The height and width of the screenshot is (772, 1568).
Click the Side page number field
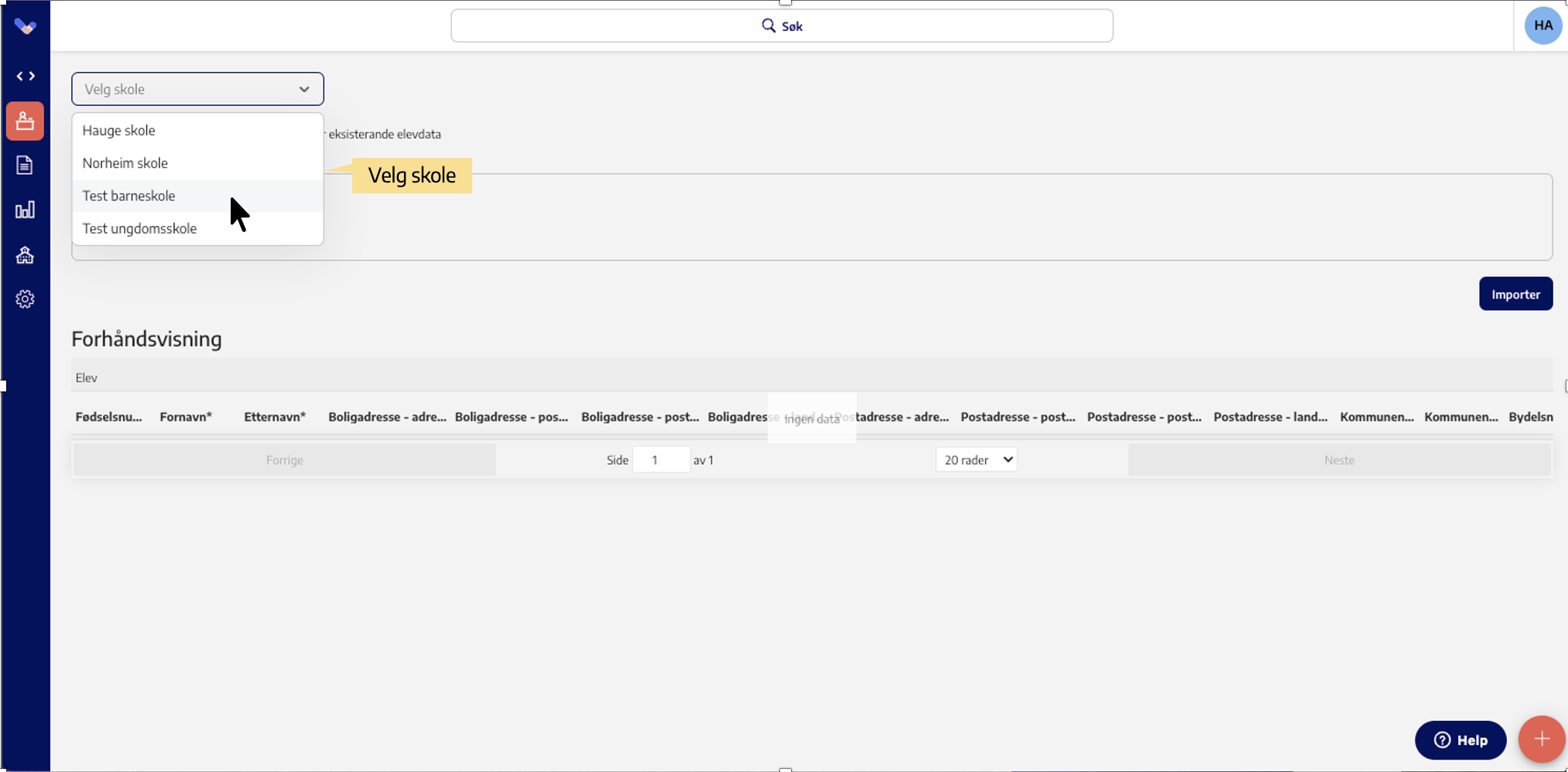pyautogui.click(x=660, y=459)
